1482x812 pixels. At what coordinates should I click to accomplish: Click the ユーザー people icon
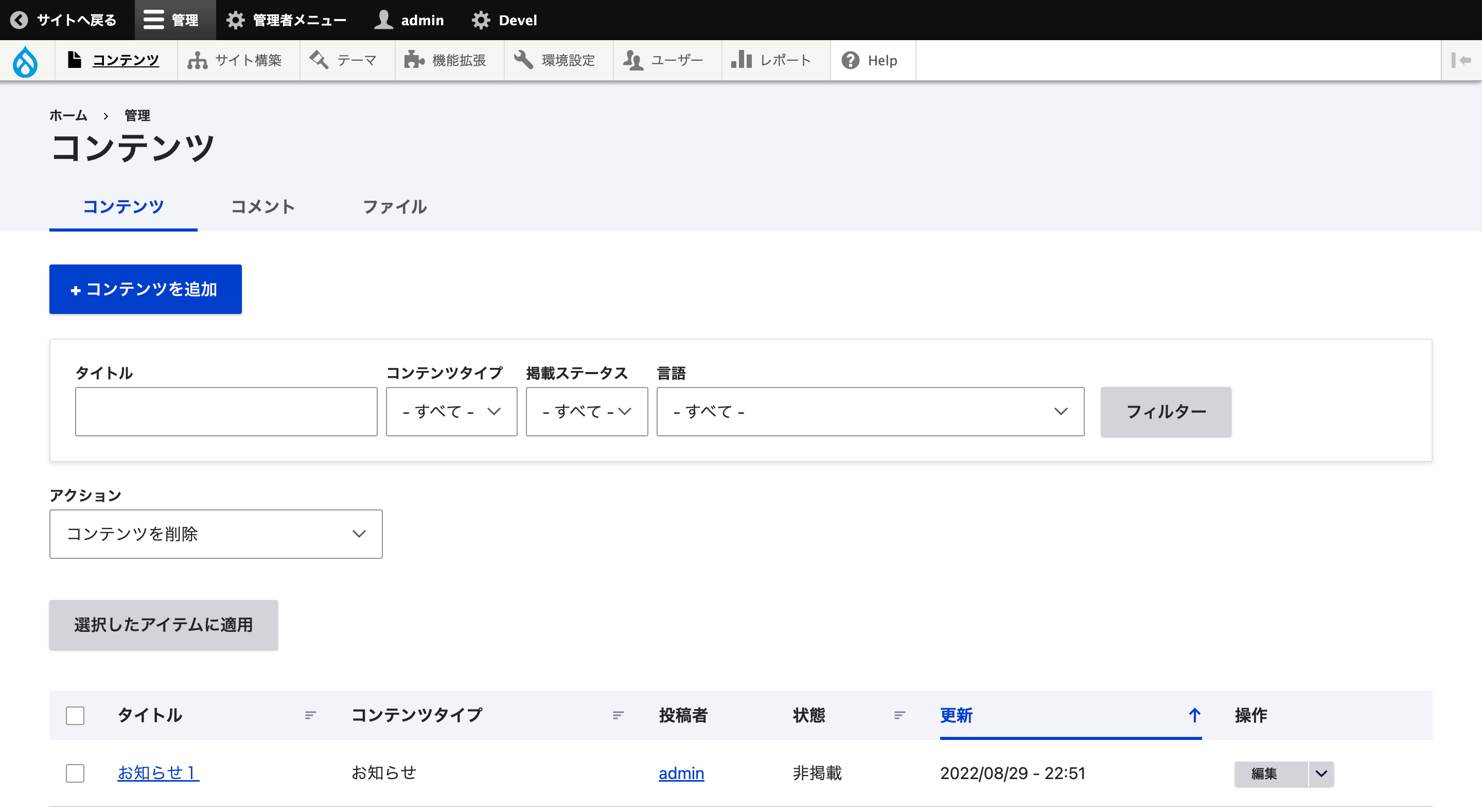coord(633,60)
